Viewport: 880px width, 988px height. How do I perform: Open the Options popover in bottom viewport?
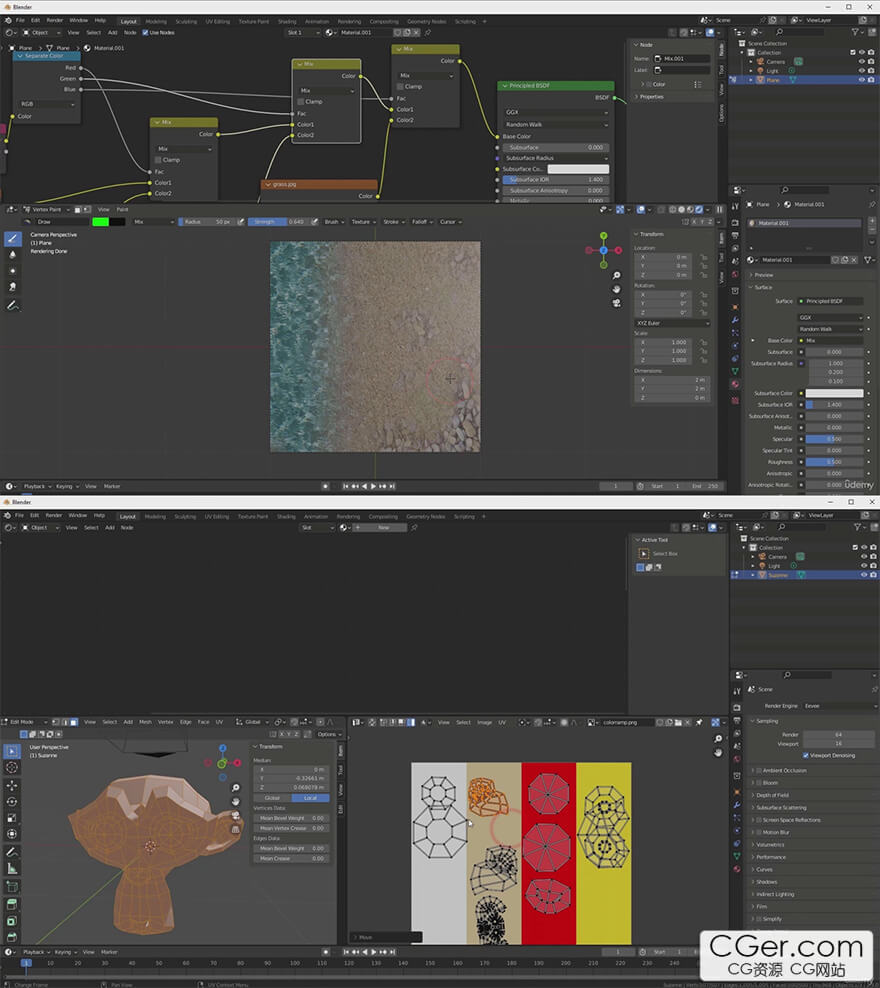329,734
